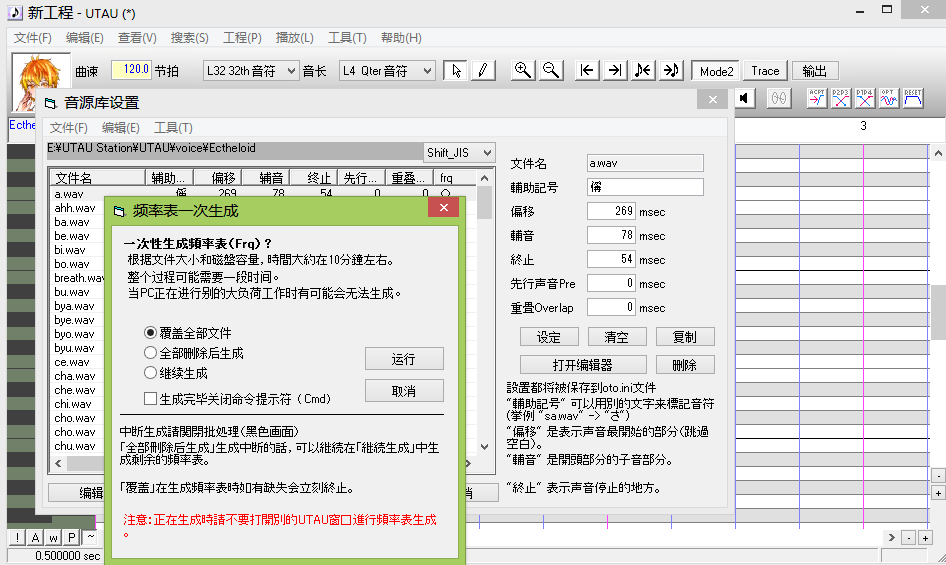Click the 偏移 field showing 269
Screen dimensions: 946x565
[611, 211]
